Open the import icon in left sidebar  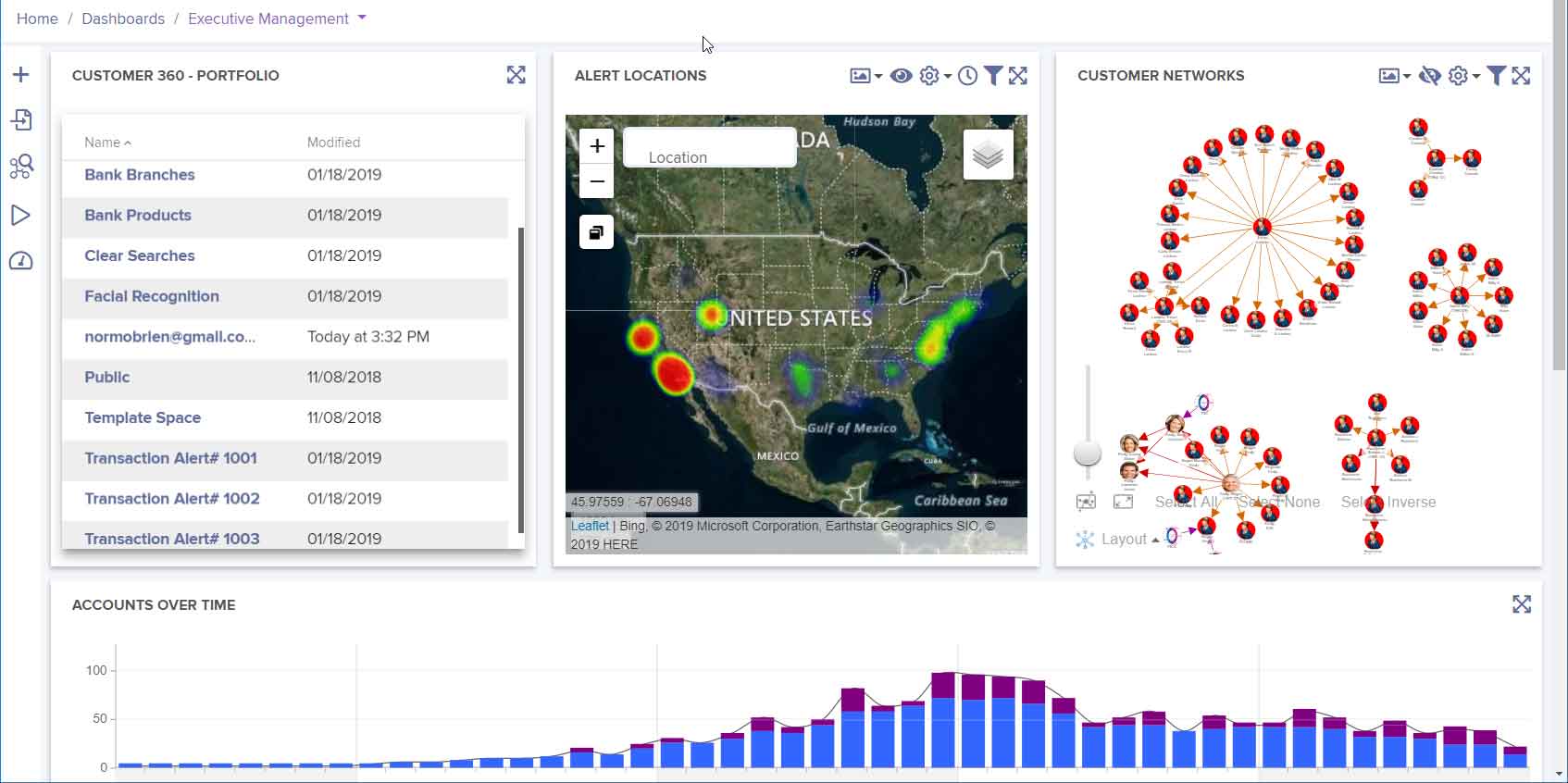coord(20,120)
